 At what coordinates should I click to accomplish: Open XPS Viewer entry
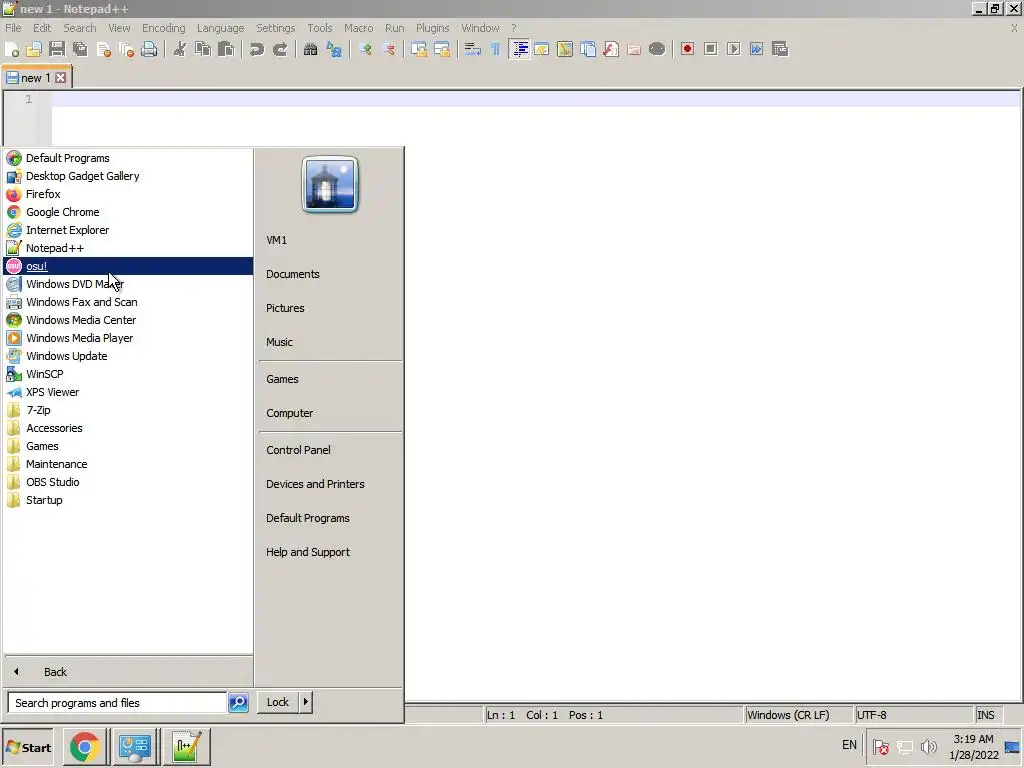tap(128, 392)
